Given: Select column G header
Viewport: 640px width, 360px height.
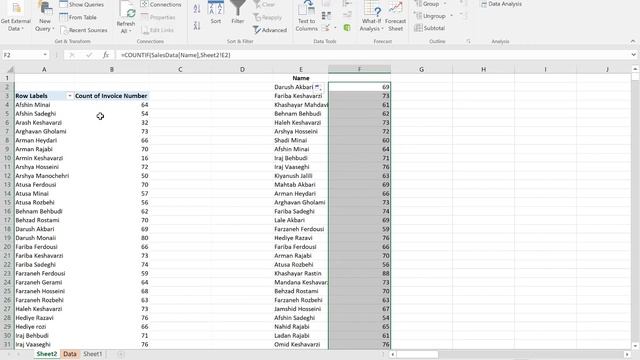Looking at the screenshot, I should (421, 69).
